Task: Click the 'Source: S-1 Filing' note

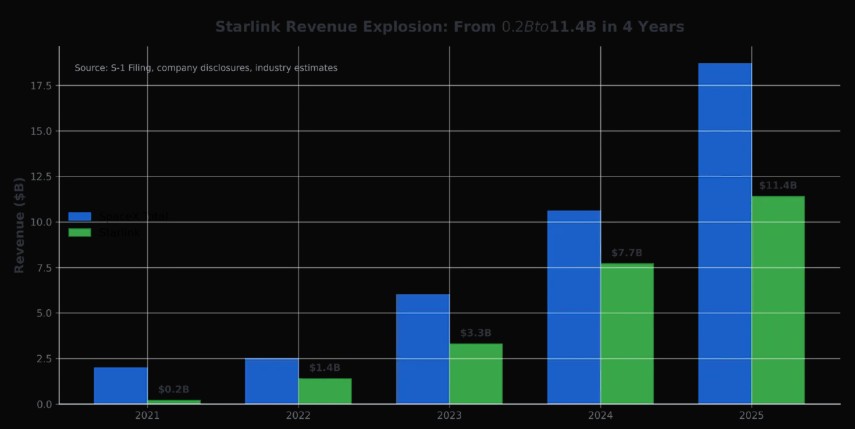Action: coord(206,68)
